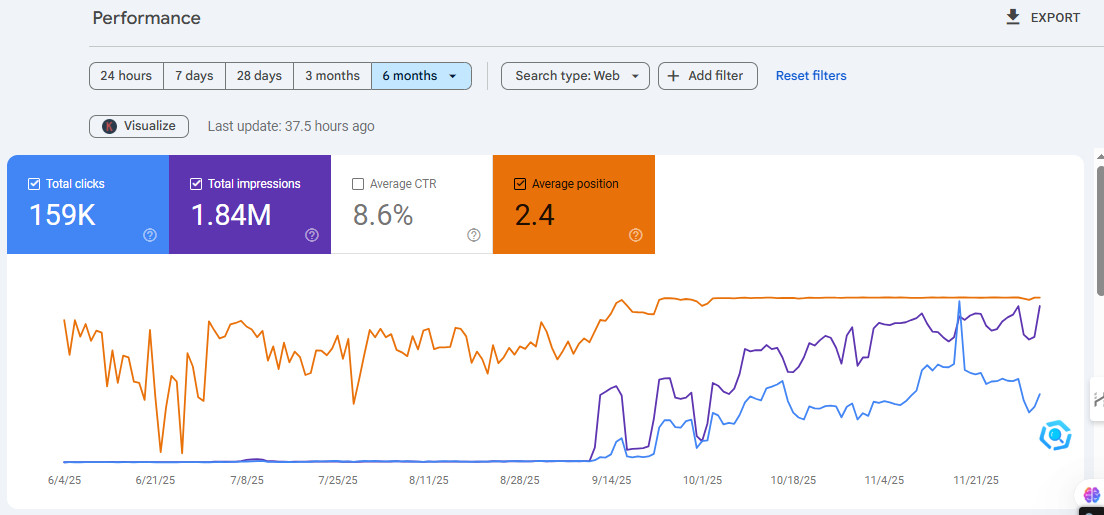
Task: Uncheck the Total impressions checkbox
Action: coord(196,184)
